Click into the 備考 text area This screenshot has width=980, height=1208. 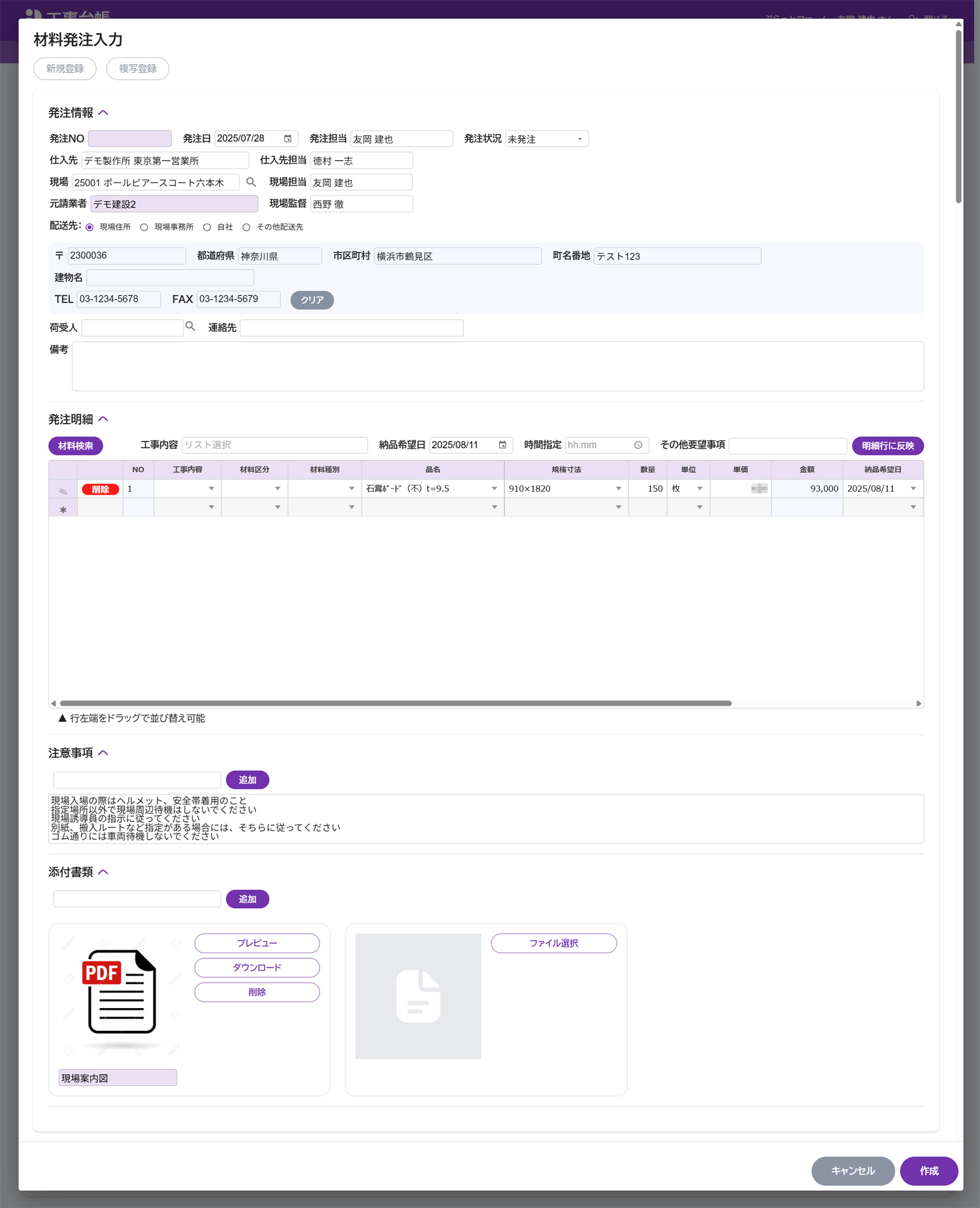pyautogui.click(x=497, y=366)
